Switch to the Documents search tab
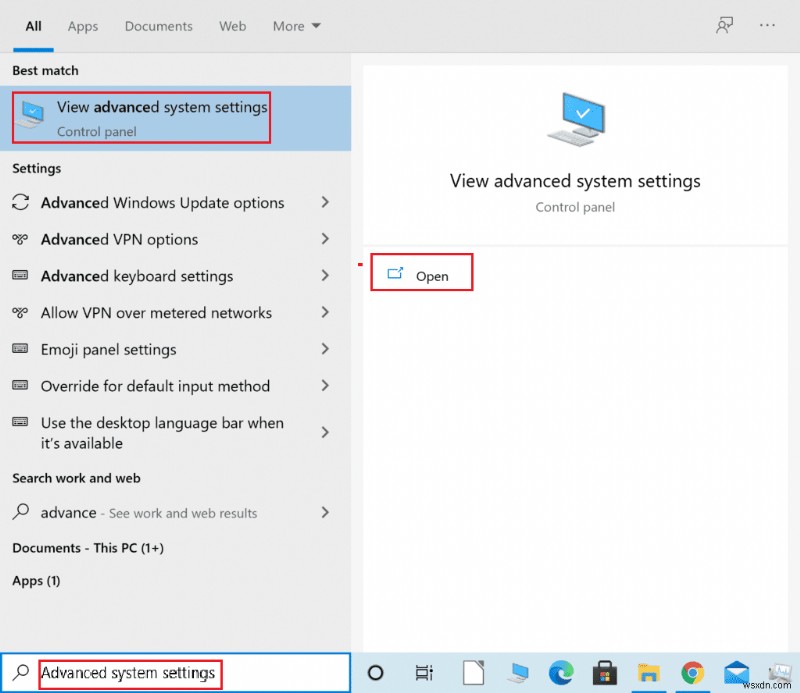Image resolution: width=800 pixels, height=693 pixels. coord(158,26)
